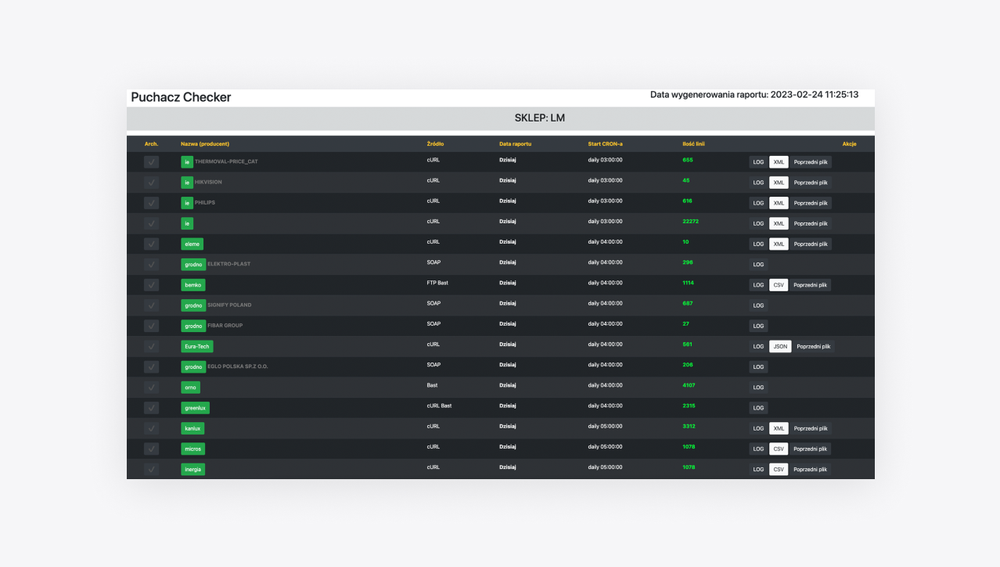The image size is (1000, 567).
Task: Click the Start CRON-a column header
Action: click(605, 144)
